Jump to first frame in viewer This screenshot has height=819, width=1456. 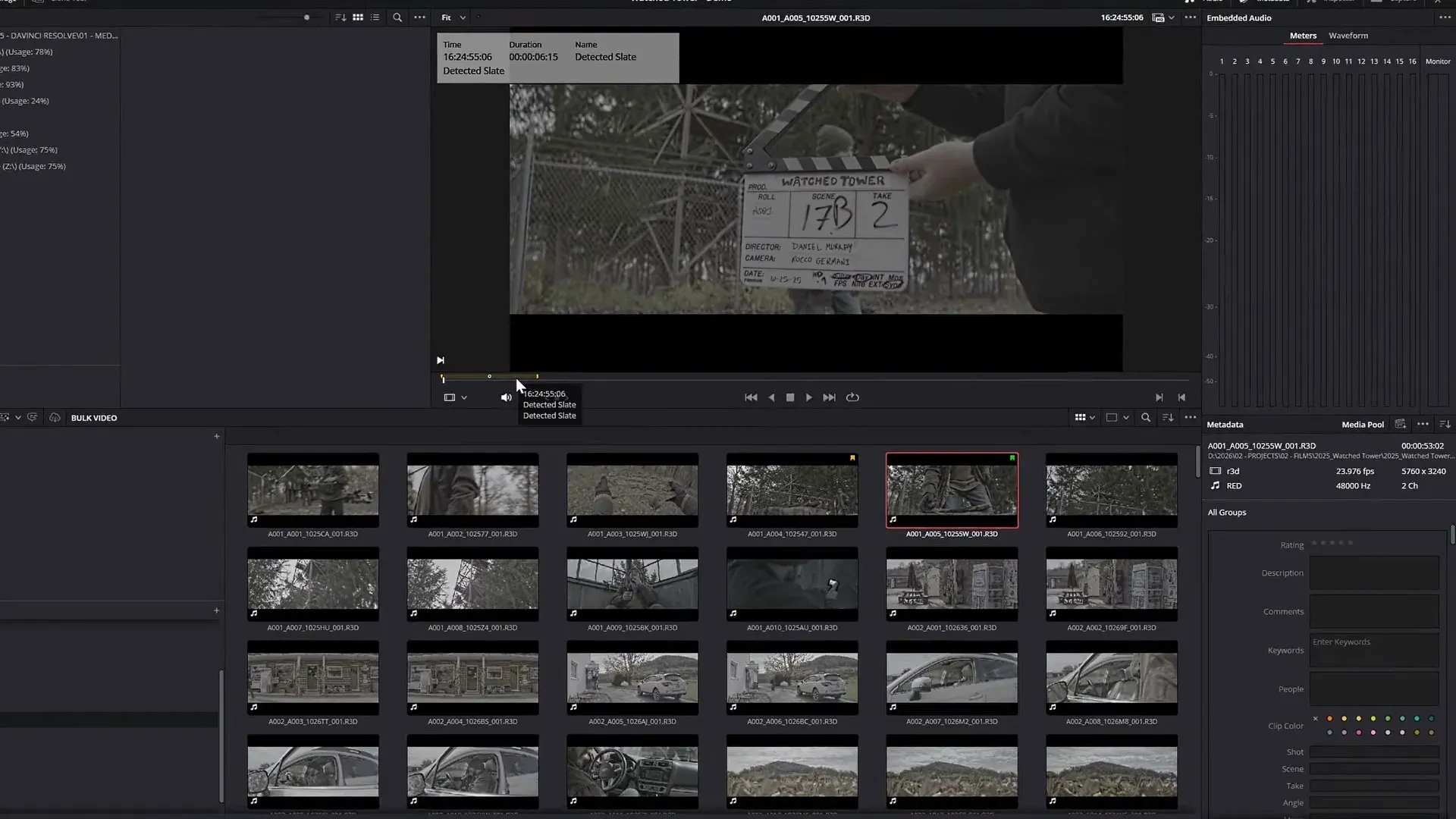coord(751,397)
